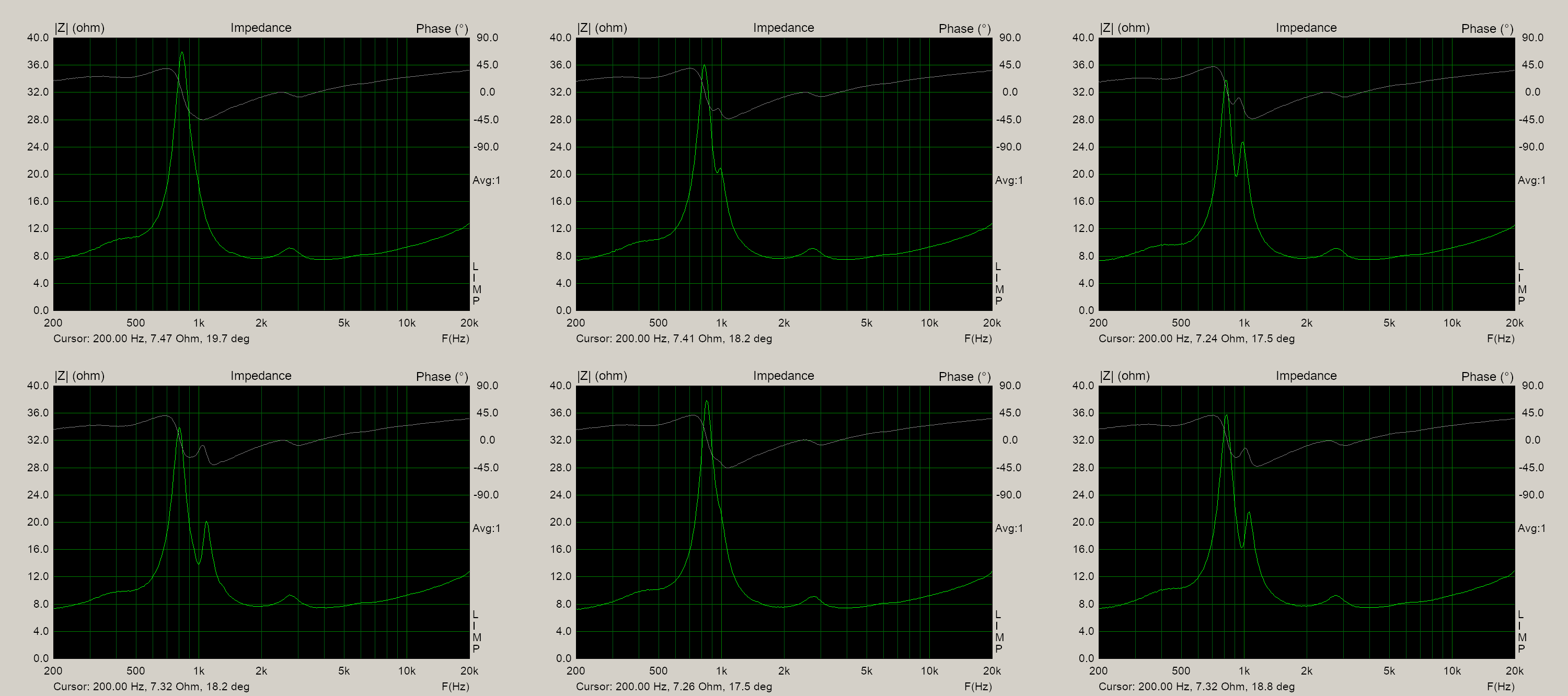Click the cursor readout showing 7.47 Ohm, 19.7 deg
Viewport: 1568px width, 696px height.
pos(151,339)
